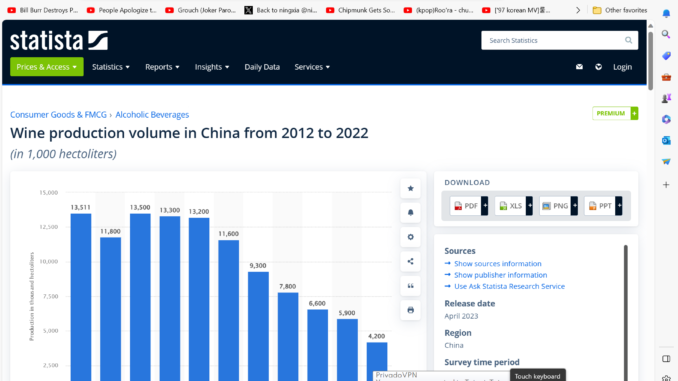678x381 pixels.
Task: Expand the Statistics dropdown menu
Action: 111,67
